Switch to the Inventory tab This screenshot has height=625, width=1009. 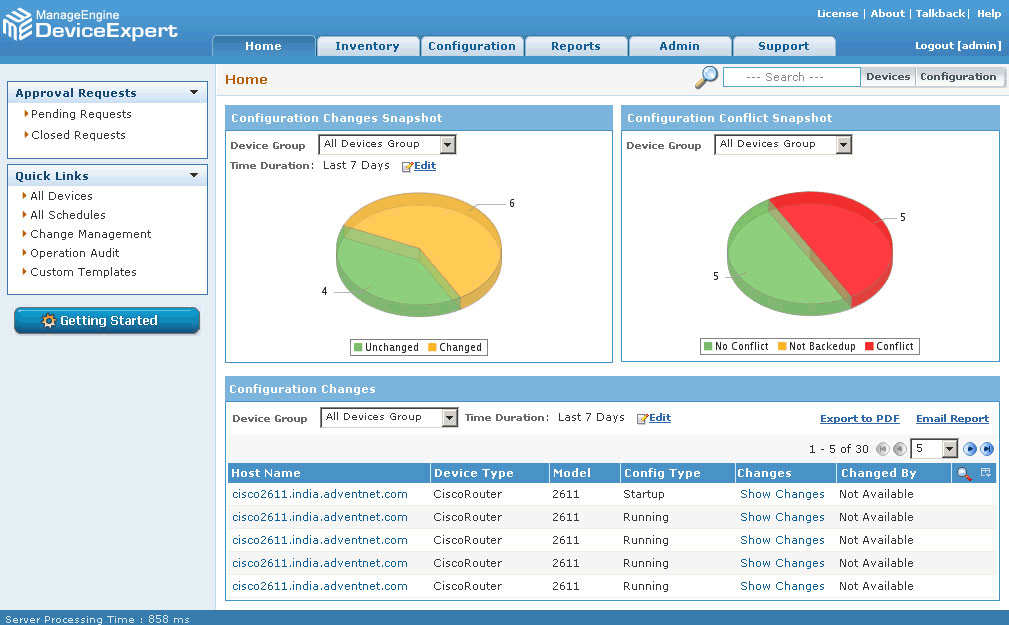(x=367, y=46)
